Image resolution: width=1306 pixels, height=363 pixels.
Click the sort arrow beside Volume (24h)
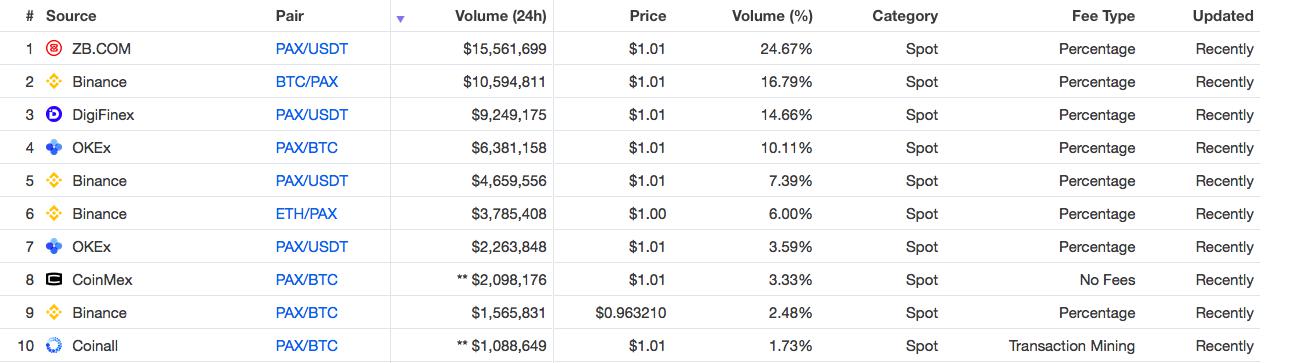pyautogui.click(x=401, y=18)
